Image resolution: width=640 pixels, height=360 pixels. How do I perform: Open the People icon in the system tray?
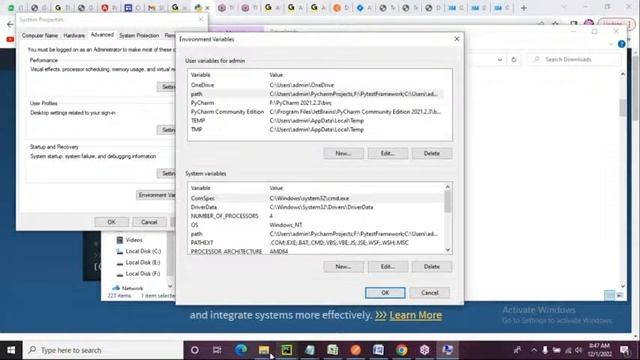tap(517, 350)
